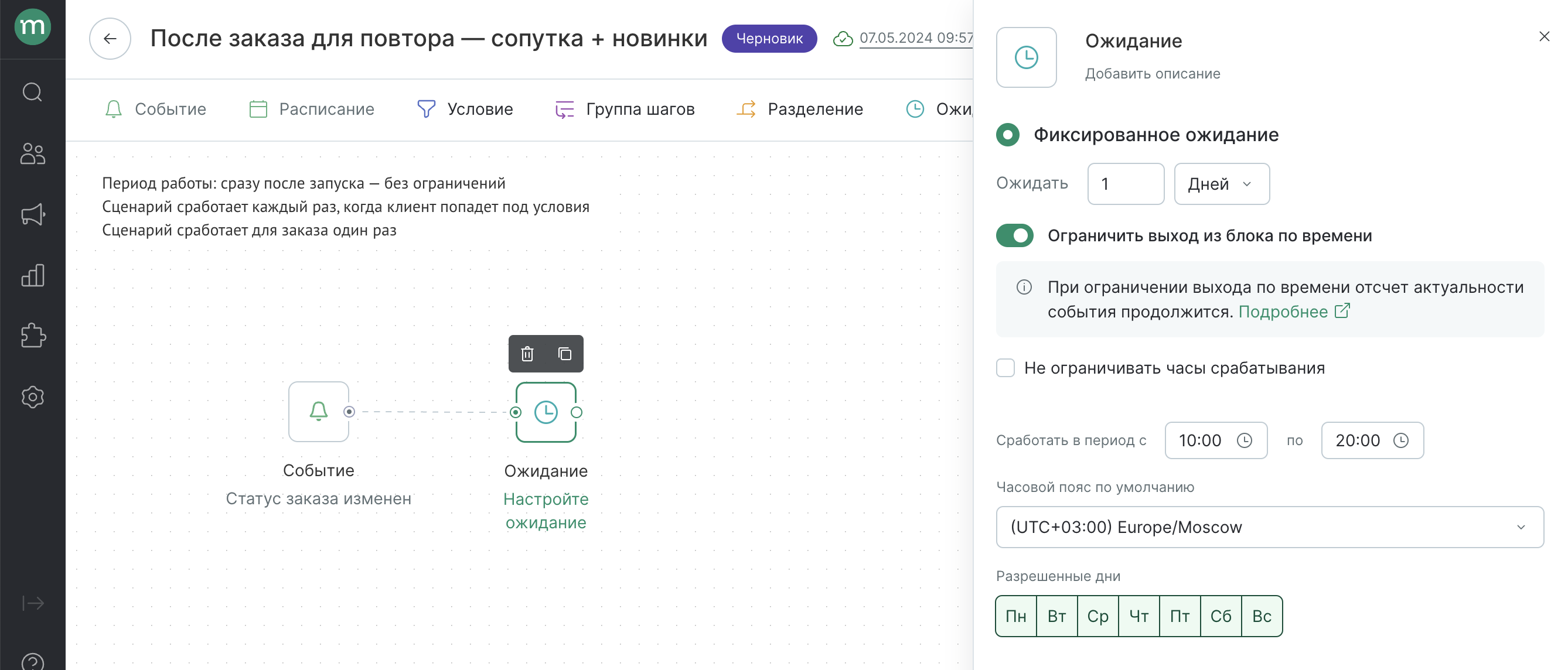
Task: Toggle Вс allowed day
Action: pyautogui.click(x=1262, y=616)
